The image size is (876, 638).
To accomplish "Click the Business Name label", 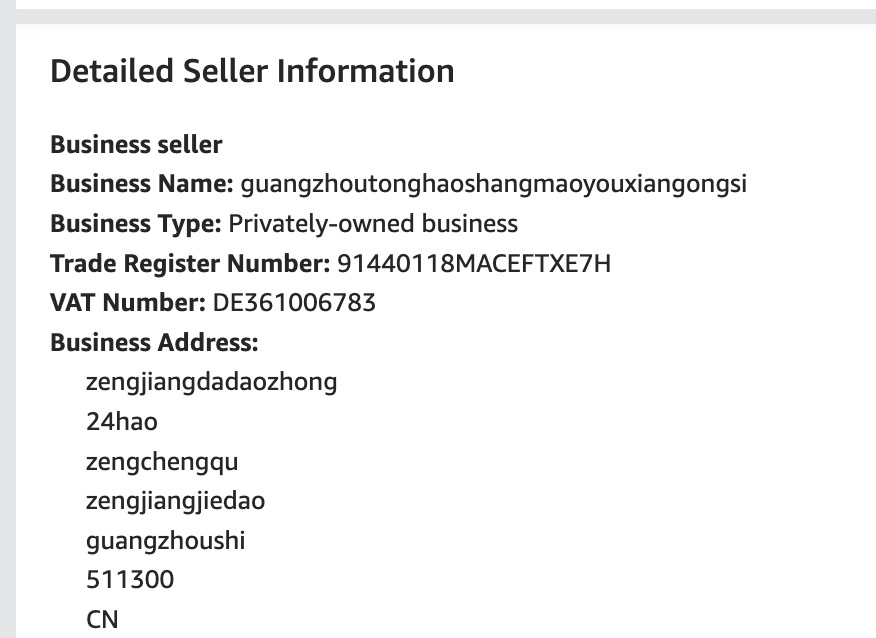I will tap(142, 184).
